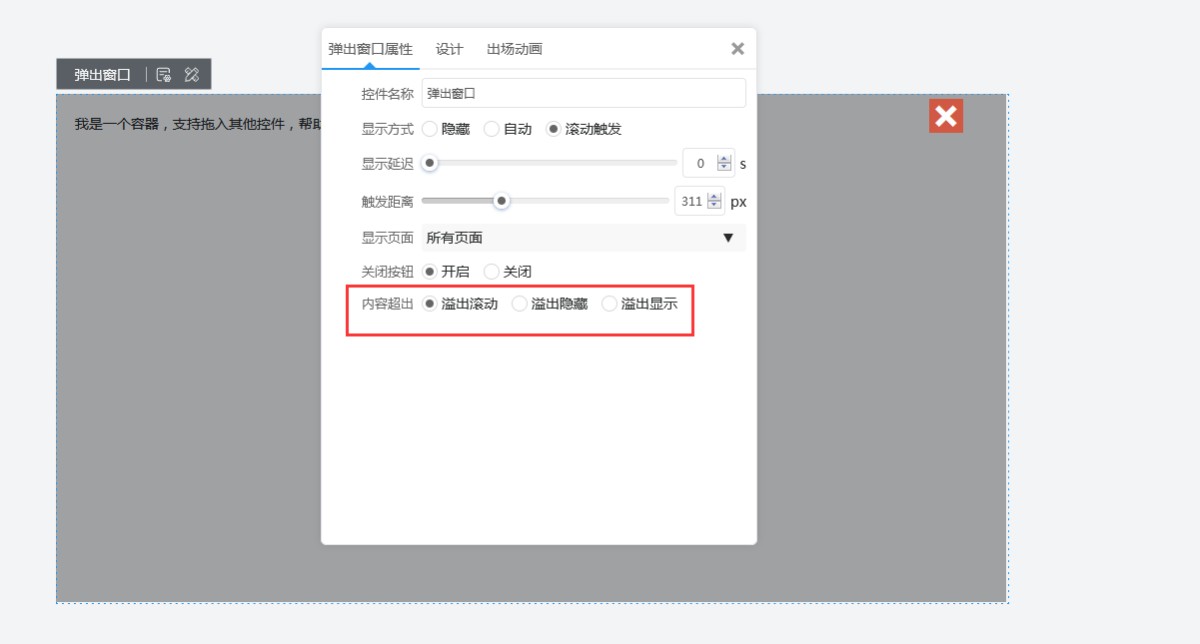Set 关闭按钮 to 关闭
Image resolution: width=1200 pixels, height=644 pixels.
492,271
